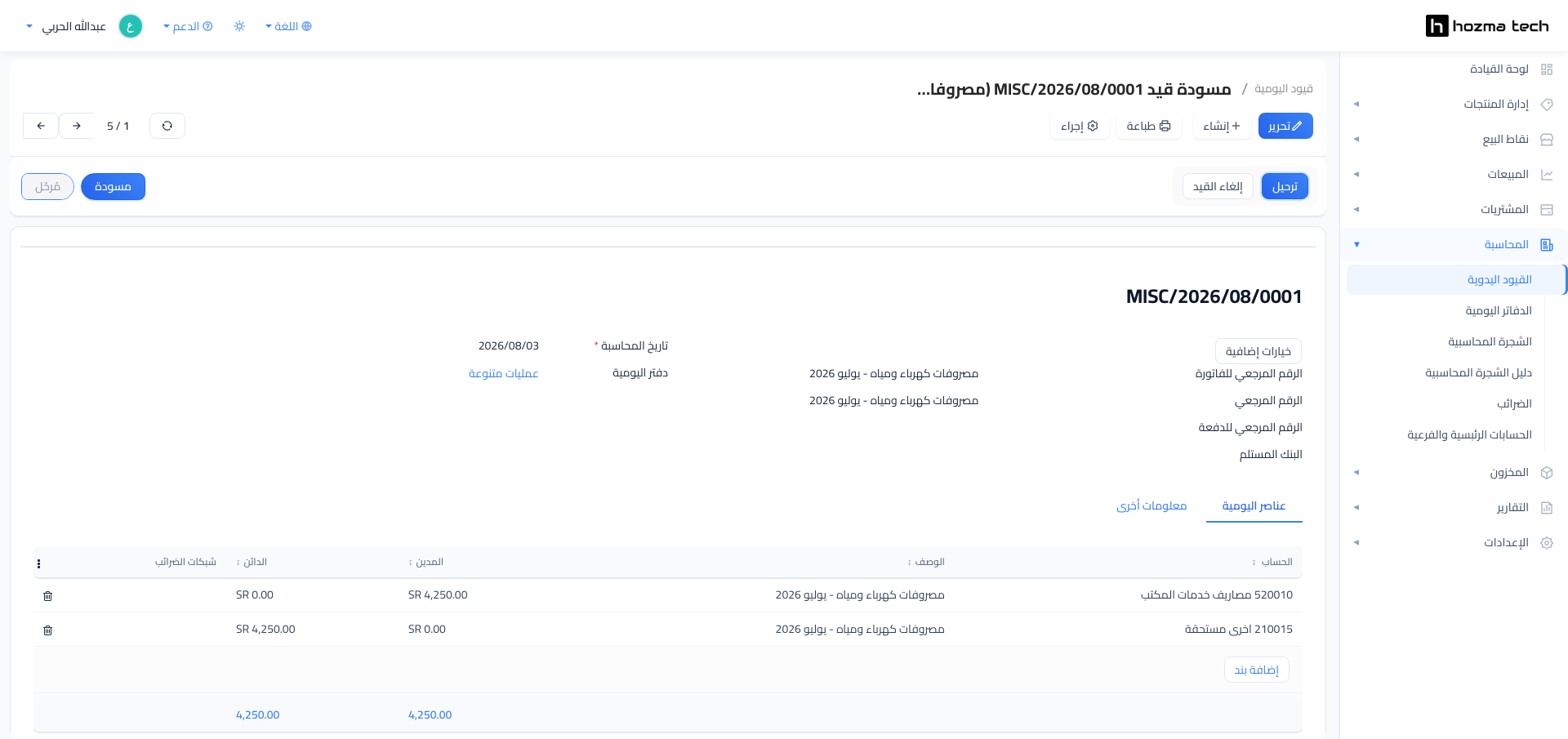This screenshot has width=1568, height=739.
Task: Open the dashboard grid icon (لوحة القيادة)
Action: pyautogui.click(x=1546, y=69)
